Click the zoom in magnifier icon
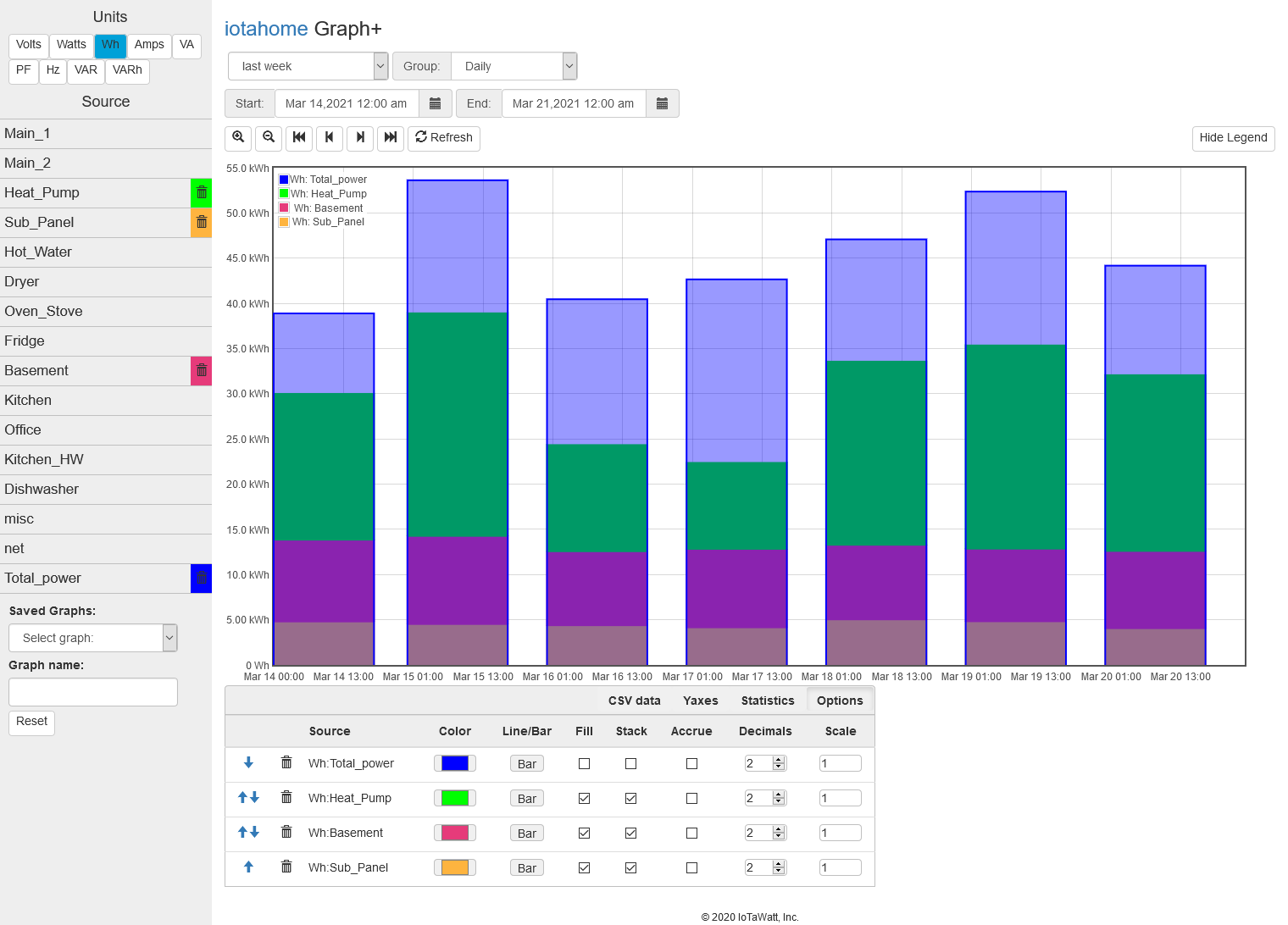Image resolution: width=1288 pixels, height=925 pixels. coord(238,137)
